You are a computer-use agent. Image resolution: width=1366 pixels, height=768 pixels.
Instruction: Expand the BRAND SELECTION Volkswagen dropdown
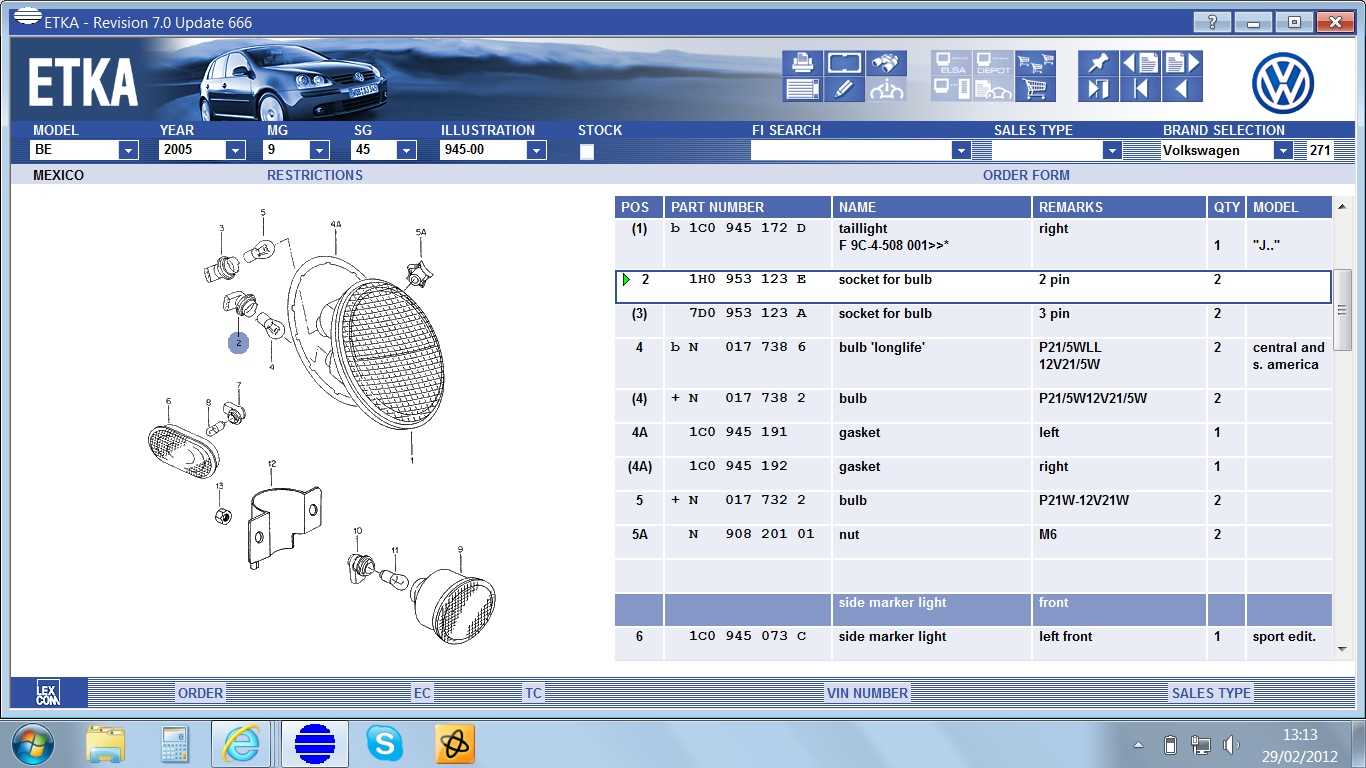tap(1283, 151)
